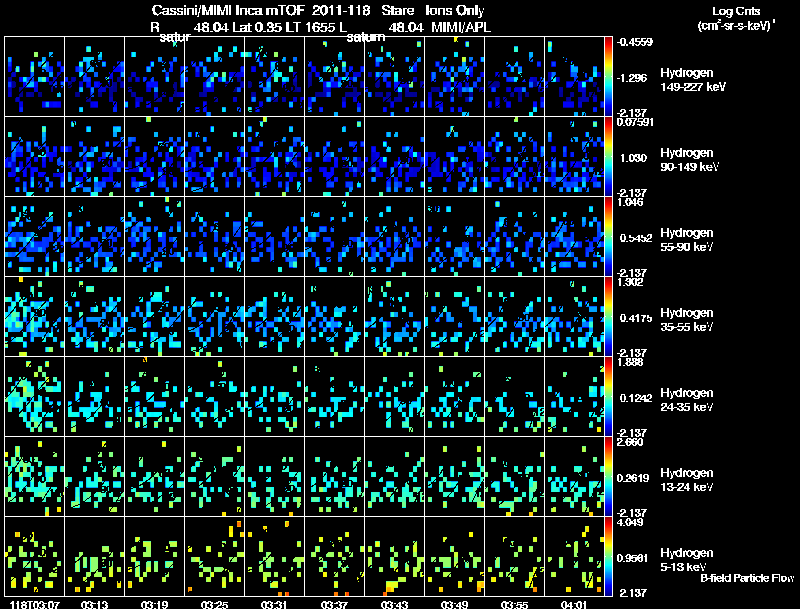
Task: Select the 03:37 time label
Action: [x=334, y=605]
